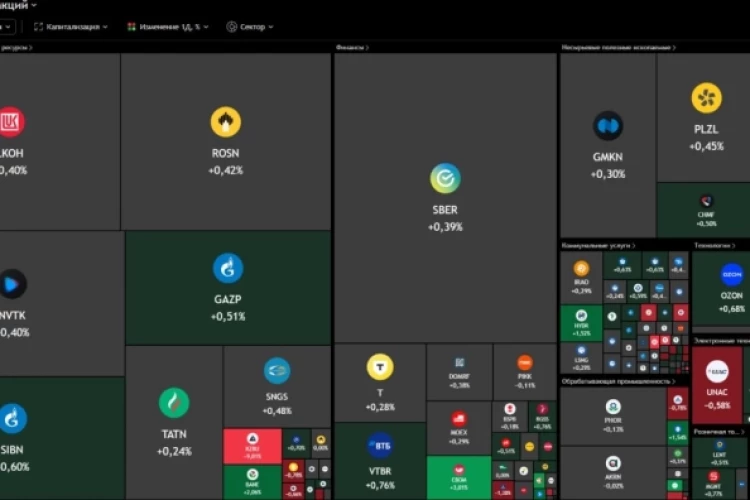Click the RGSS logo icon

tap(542, 409)
